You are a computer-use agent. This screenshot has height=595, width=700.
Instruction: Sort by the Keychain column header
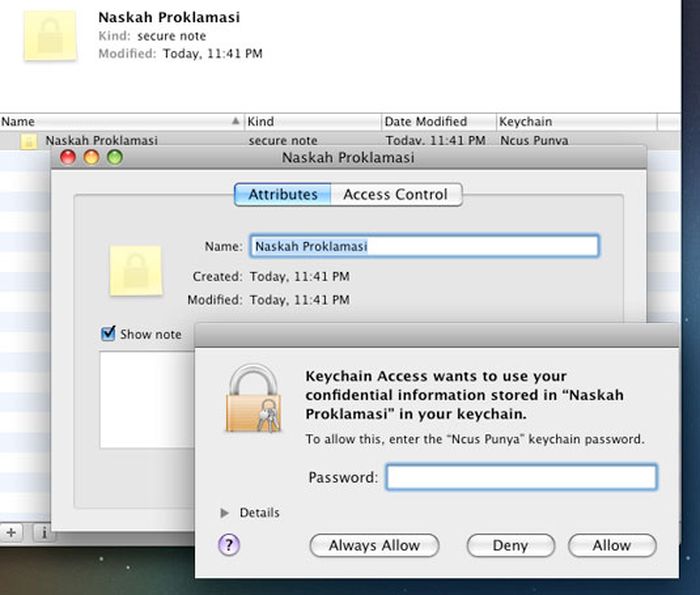point(576,121)
